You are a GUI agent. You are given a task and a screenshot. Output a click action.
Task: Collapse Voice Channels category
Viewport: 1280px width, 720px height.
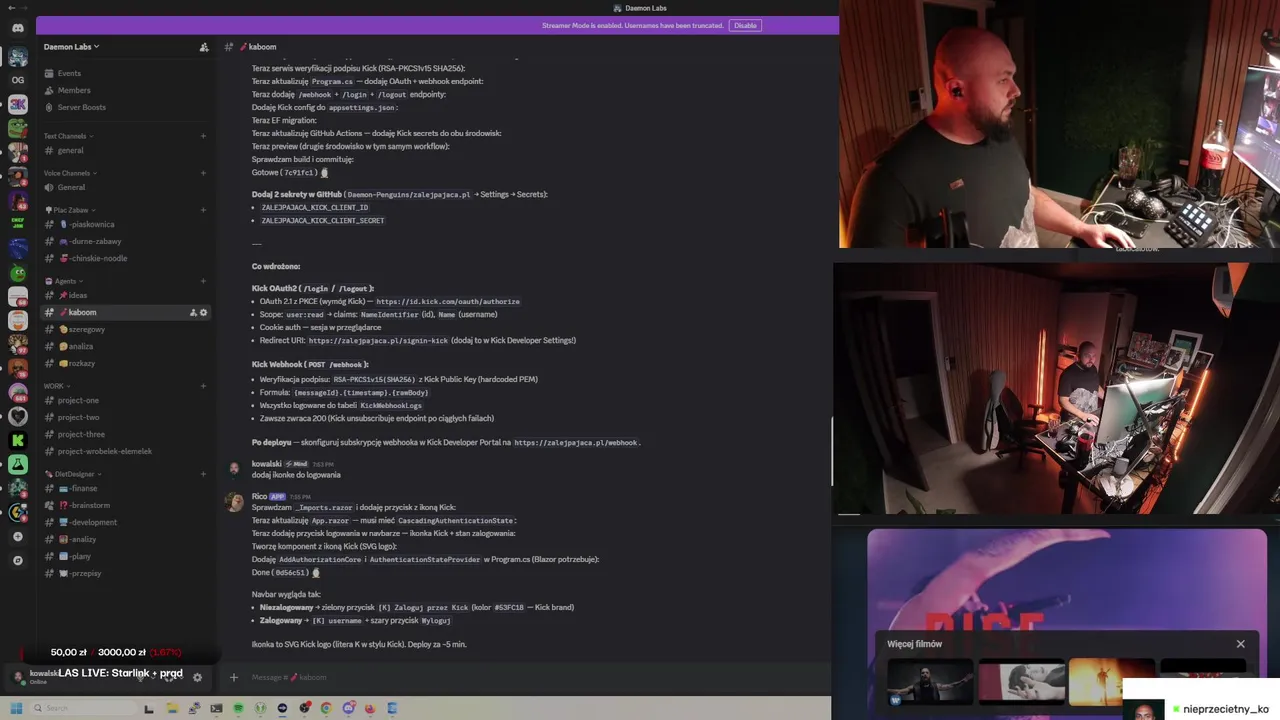[x=70, y=173]
